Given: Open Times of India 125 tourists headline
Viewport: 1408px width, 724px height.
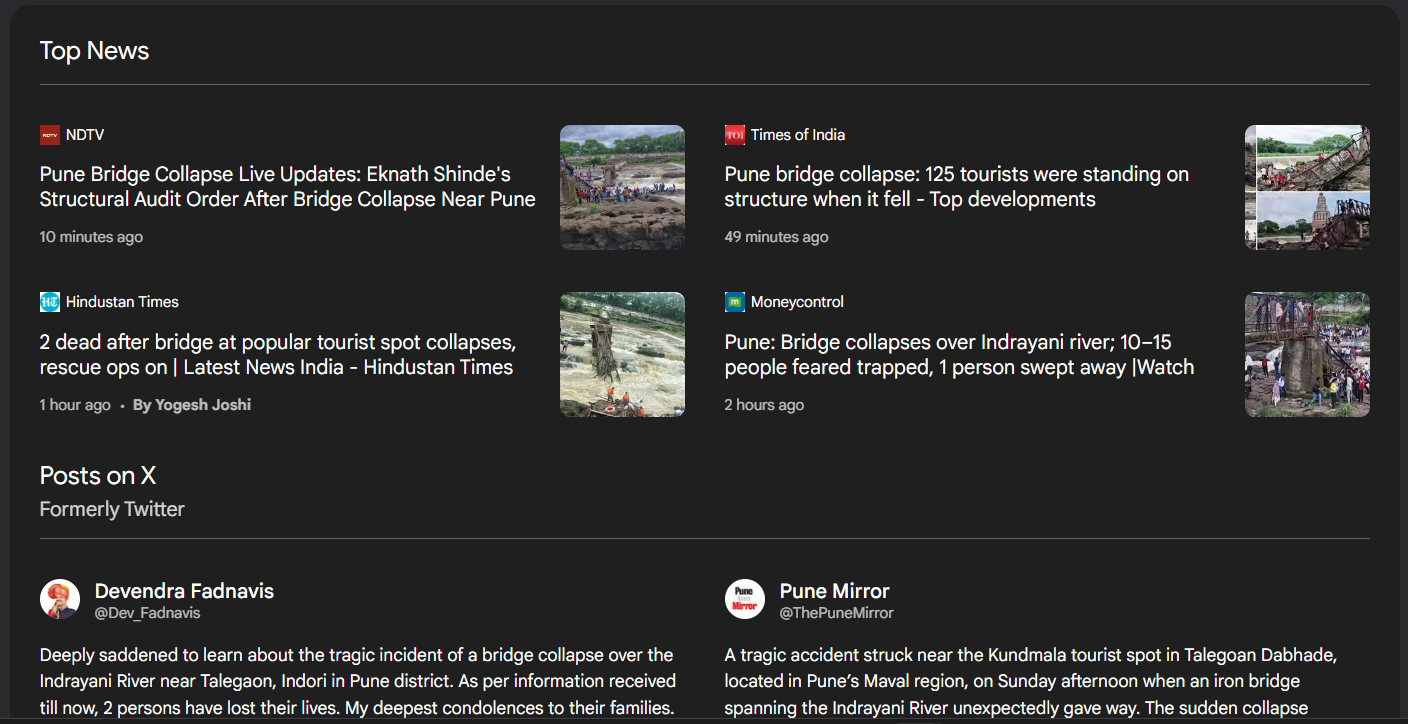Looking at the screenshot, I should click(957, 187).
